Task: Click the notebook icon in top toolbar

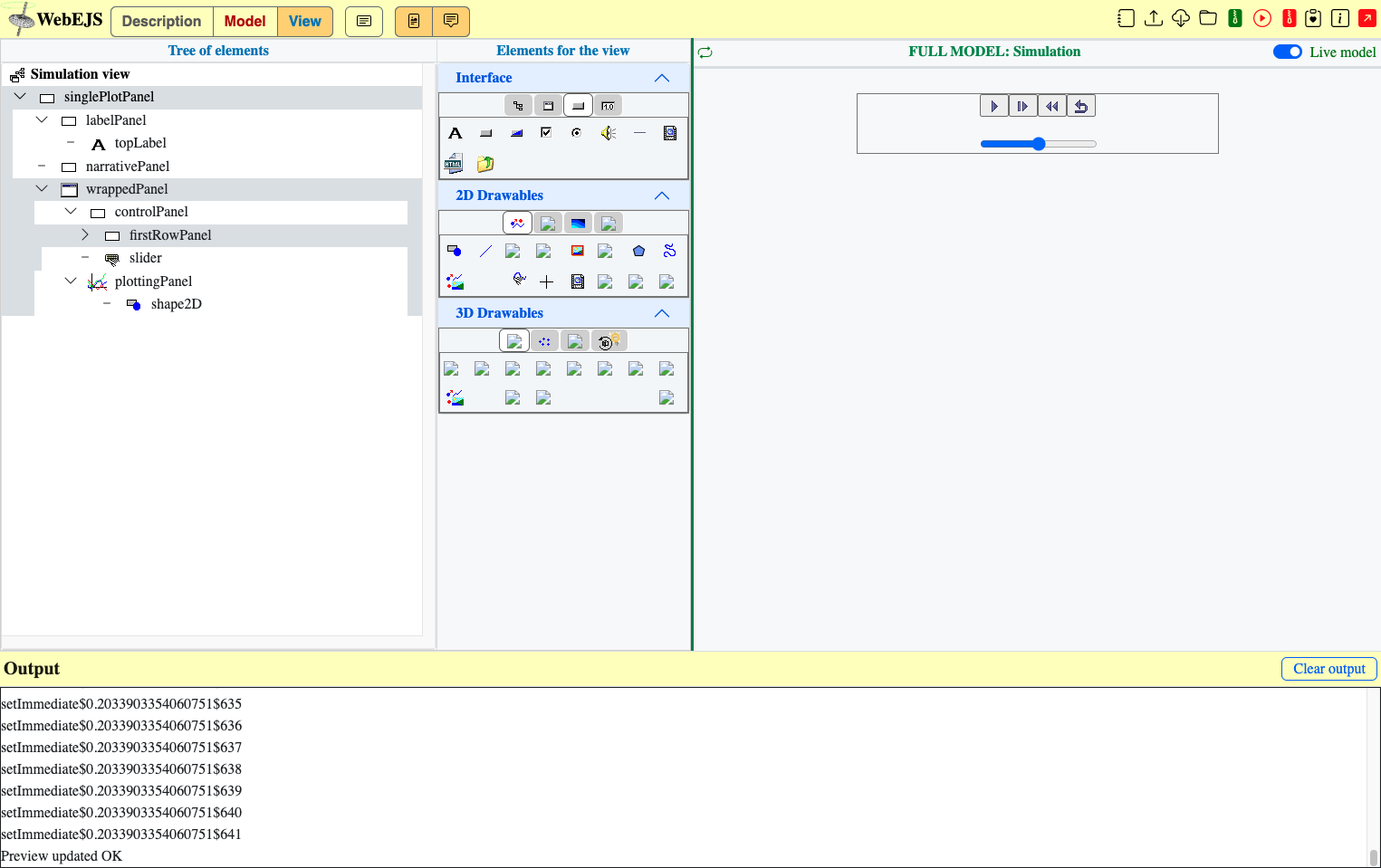Action: coord(1126,18)
